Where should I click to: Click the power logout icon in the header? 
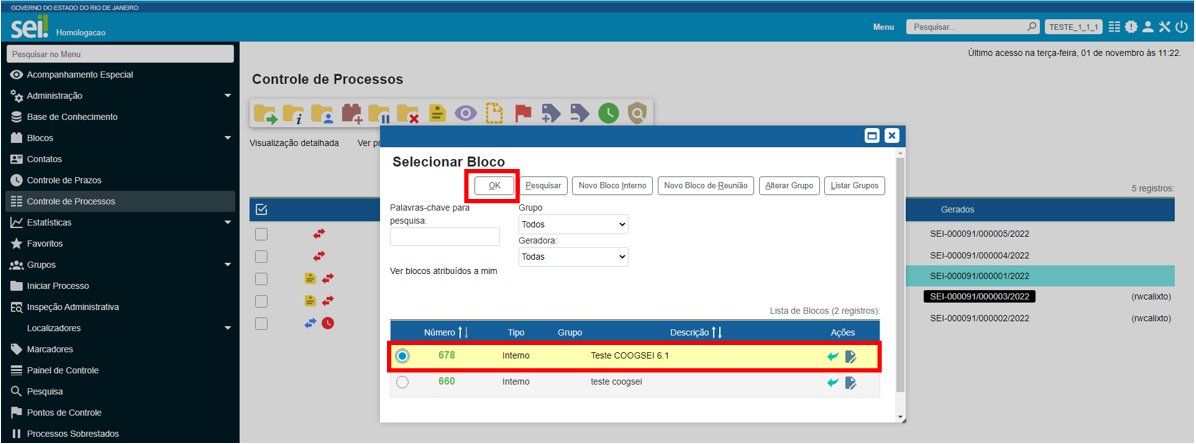(1181, 27)
